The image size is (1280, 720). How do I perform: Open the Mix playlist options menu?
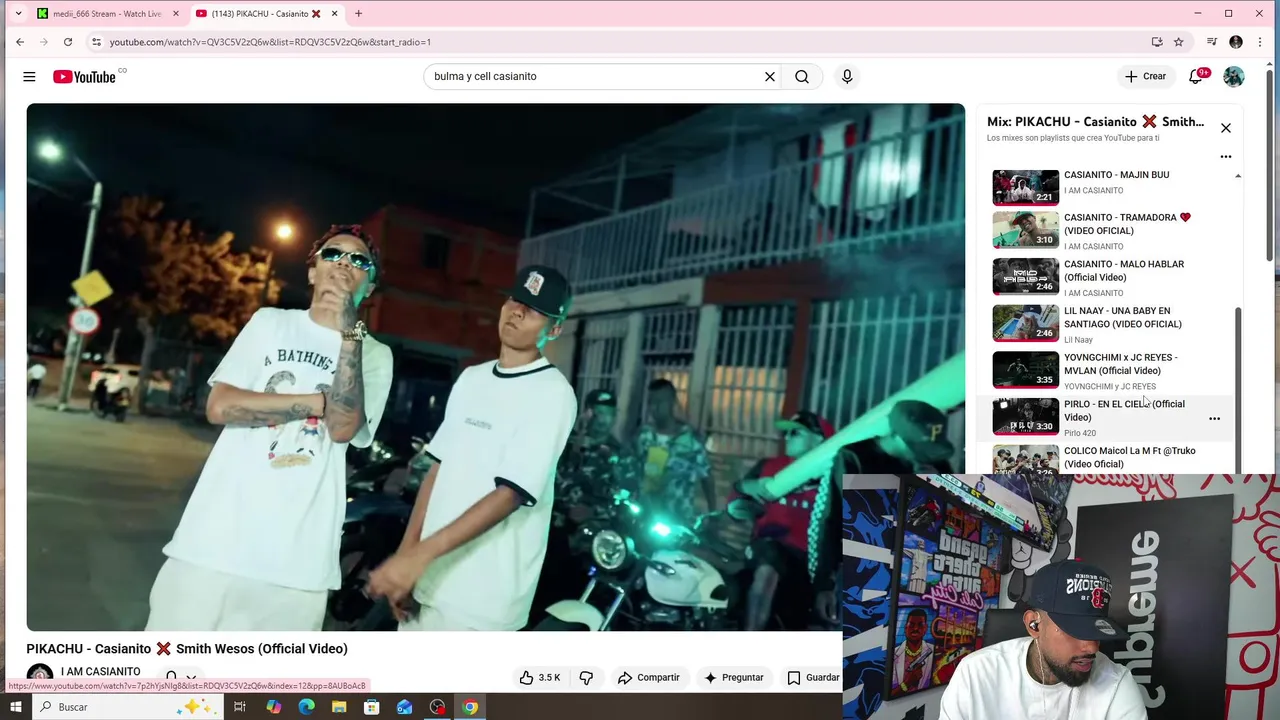tap(1226, 157)
